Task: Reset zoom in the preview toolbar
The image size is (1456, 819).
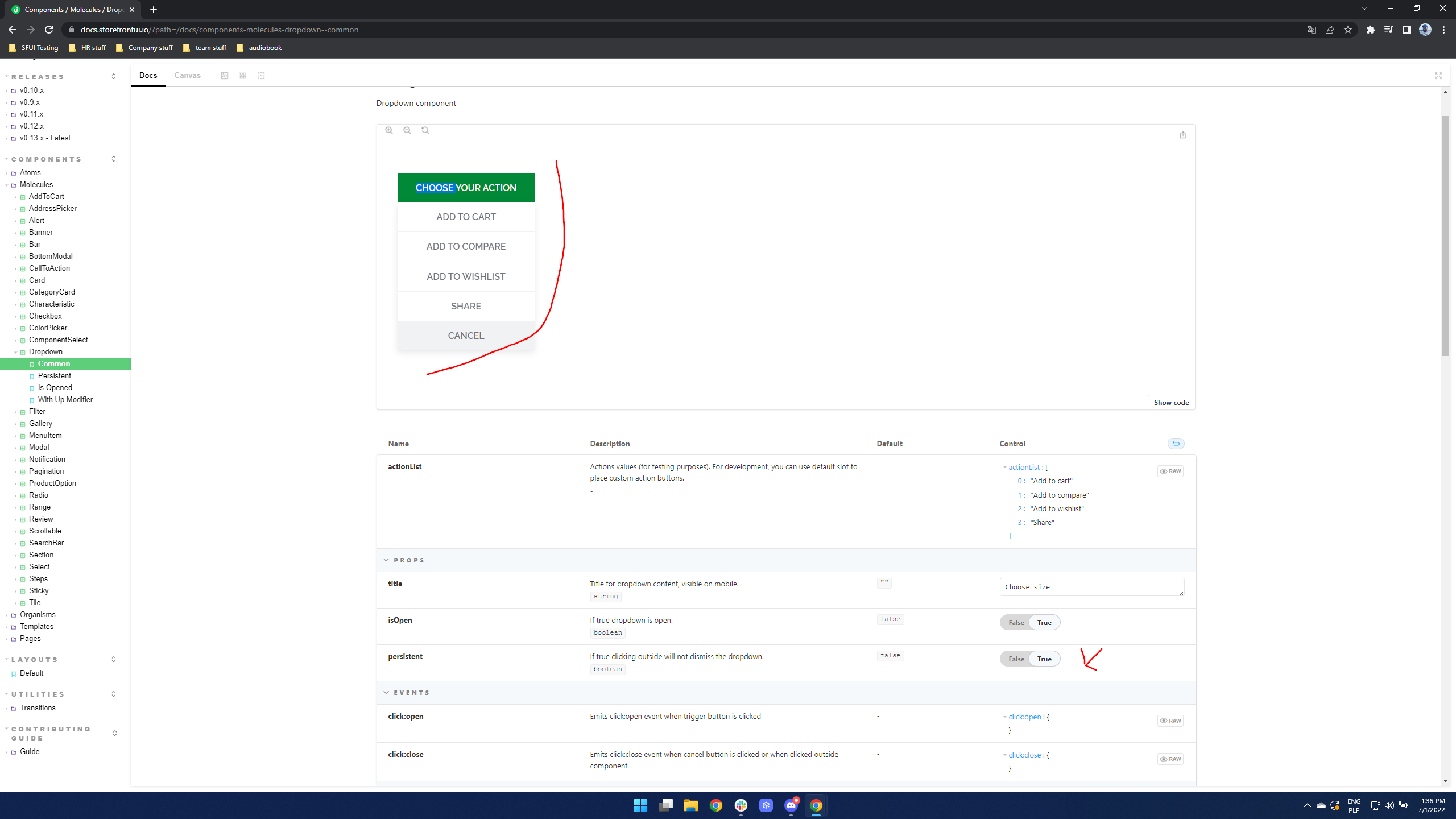Action: click(425, 130)
